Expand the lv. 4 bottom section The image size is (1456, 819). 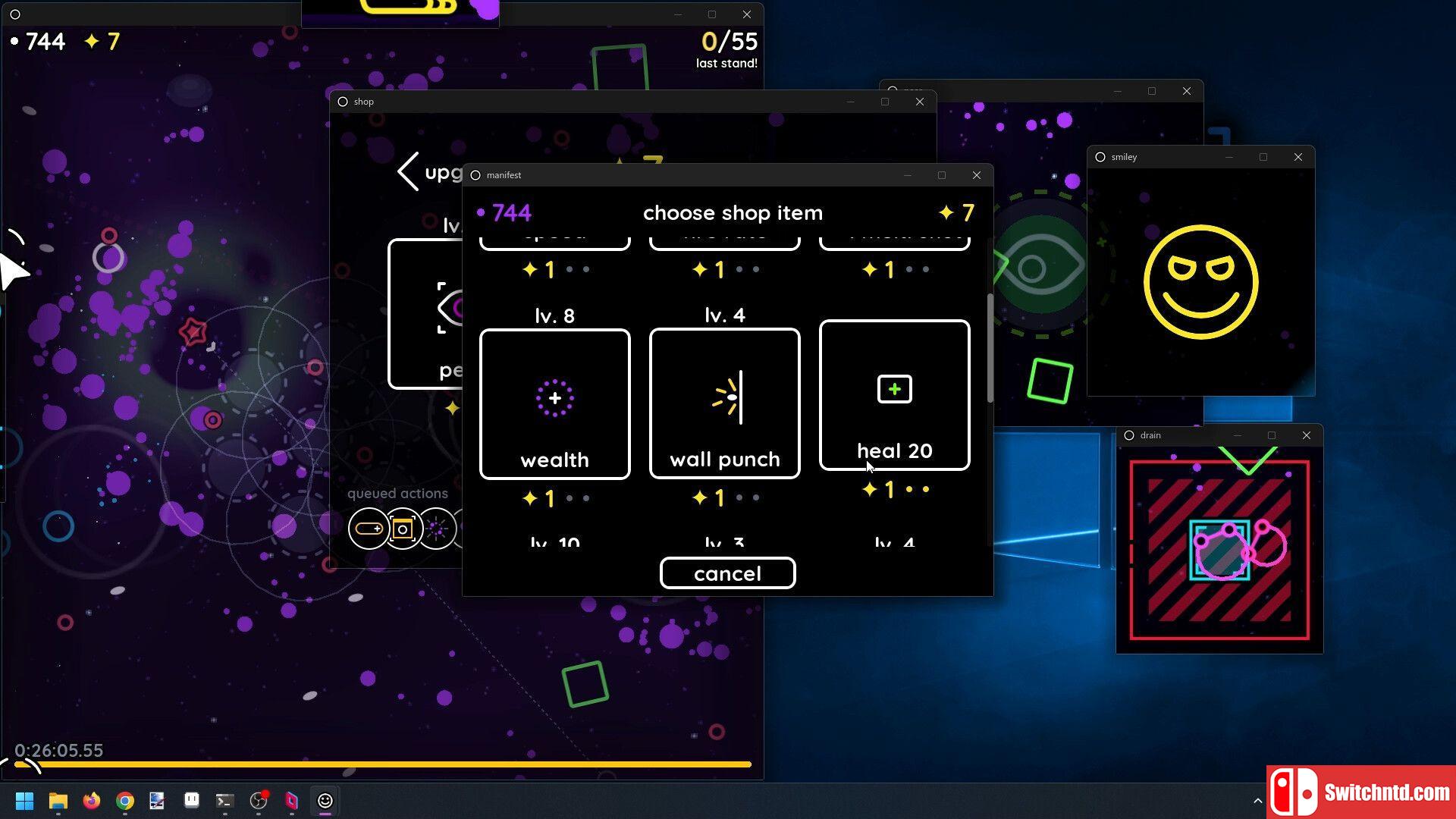click(x=893, y=541)
